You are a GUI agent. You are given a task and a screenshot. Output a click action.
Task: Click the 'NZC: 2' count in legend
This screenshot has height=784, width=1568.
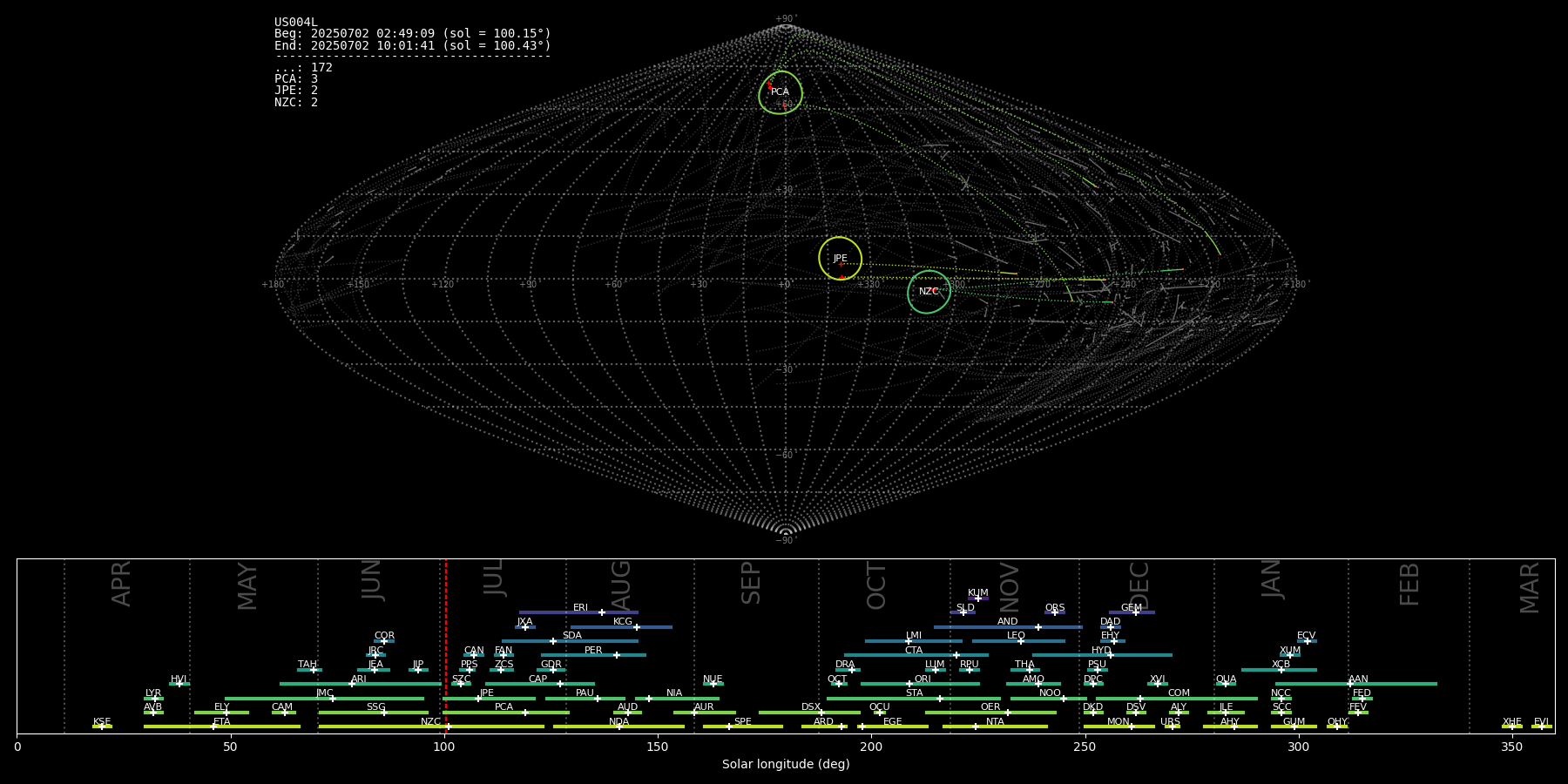tap(296, 102)
